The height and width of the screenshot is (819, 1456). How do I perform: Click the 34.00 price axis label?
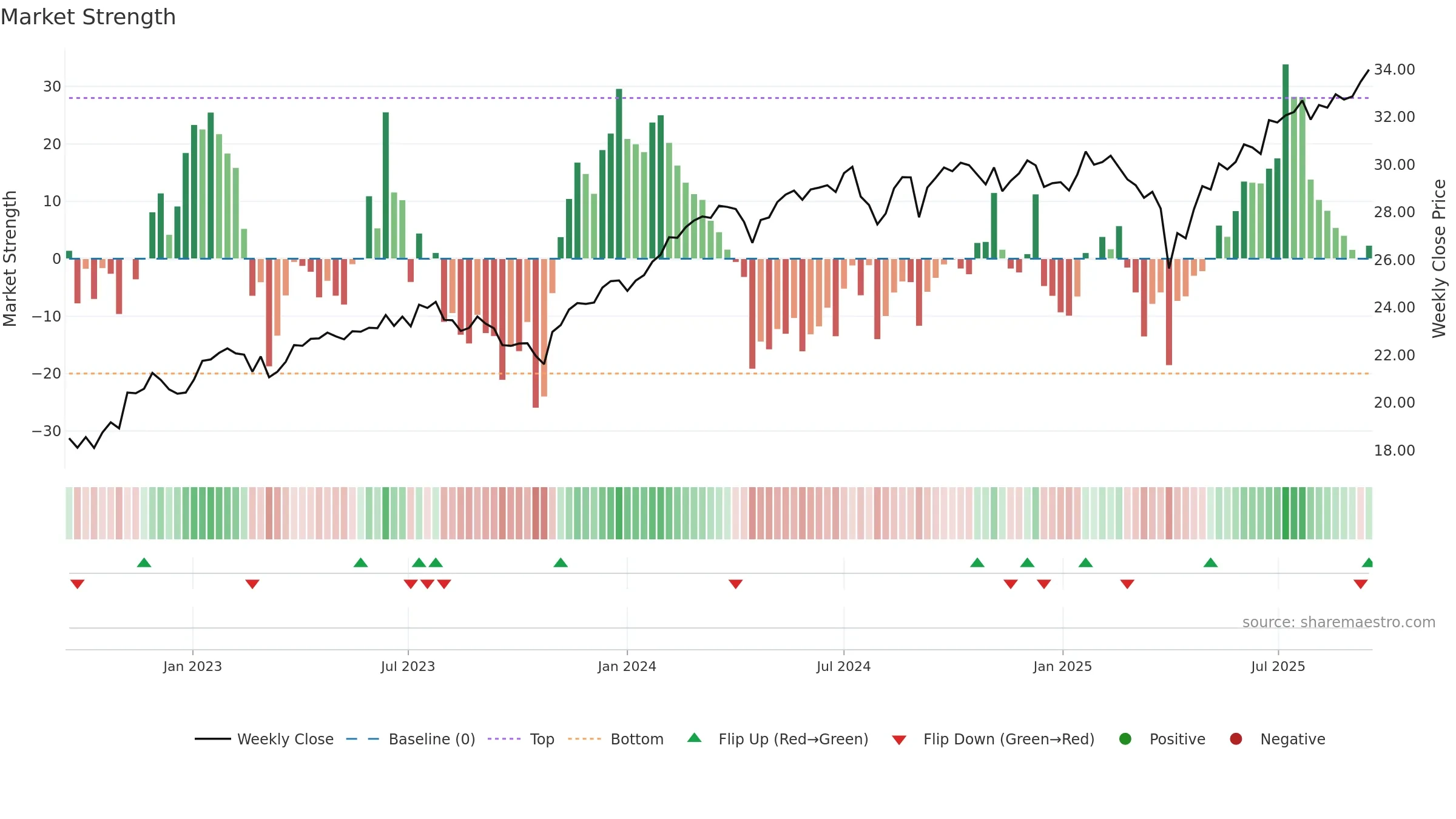pos(1394,70)
